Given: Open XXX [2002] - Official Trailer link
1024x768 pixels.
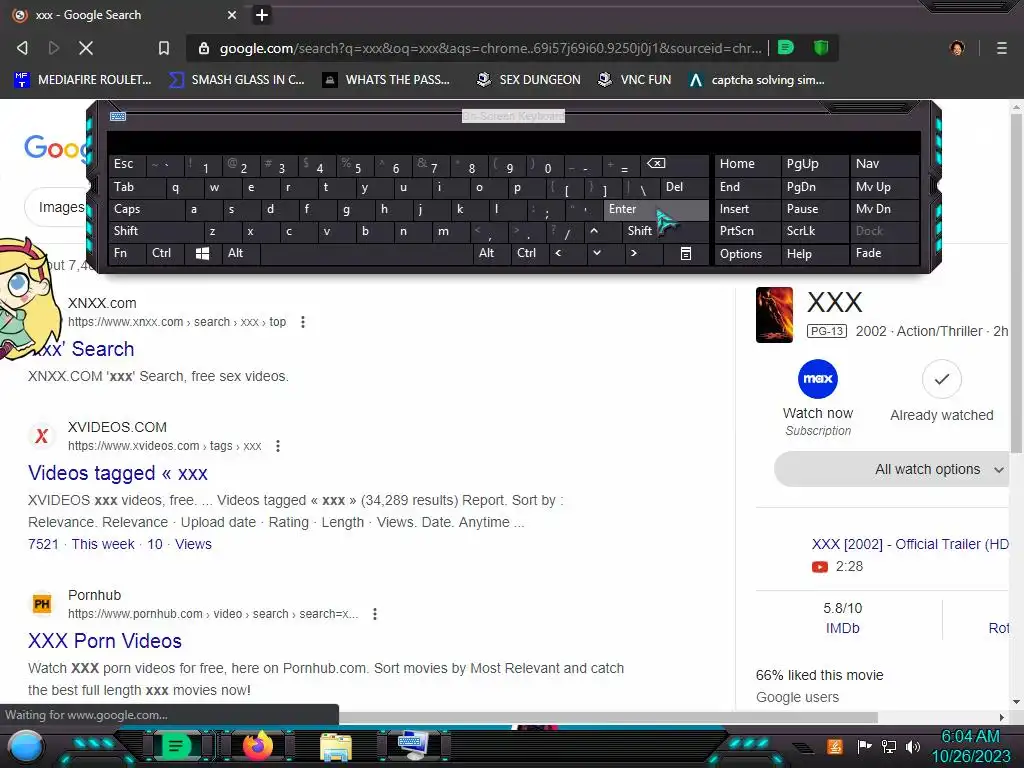Looking at the screenshot, I should pyautogui.click(x=910, y=544).
